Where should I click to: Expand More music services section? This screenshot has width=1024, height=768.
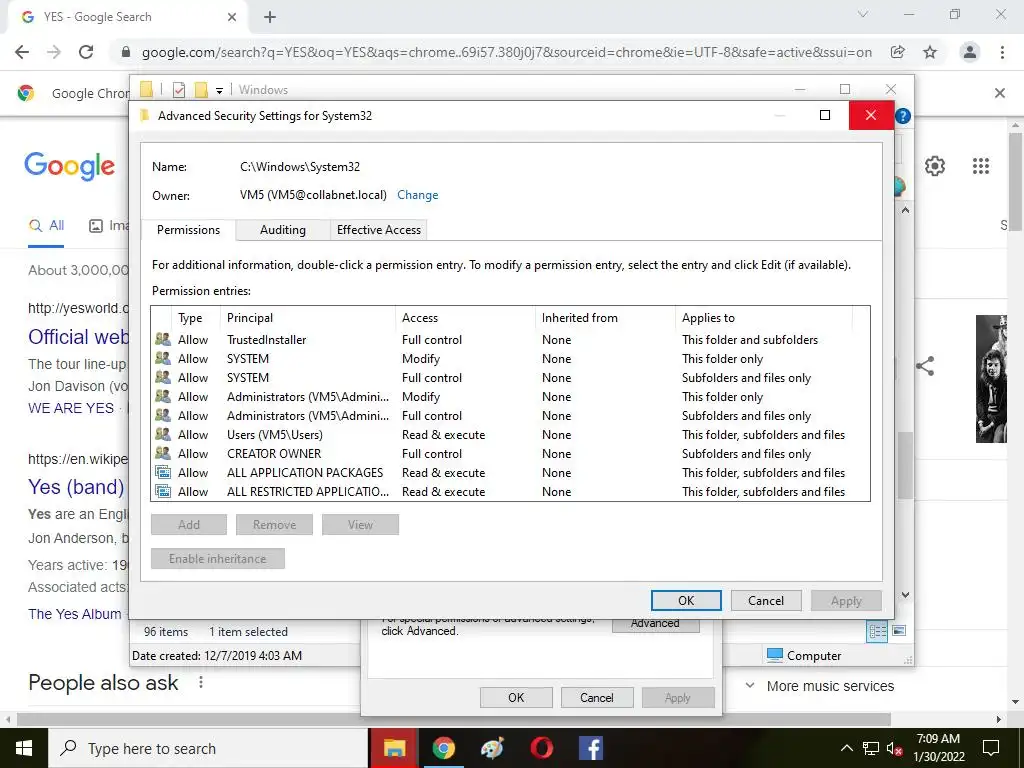(x=820, y=686)
